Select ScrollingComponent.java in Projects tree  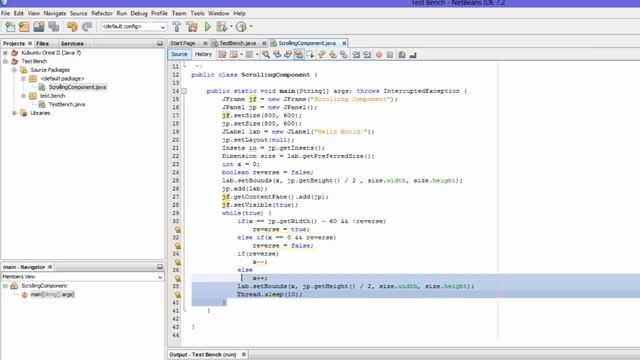77,87
